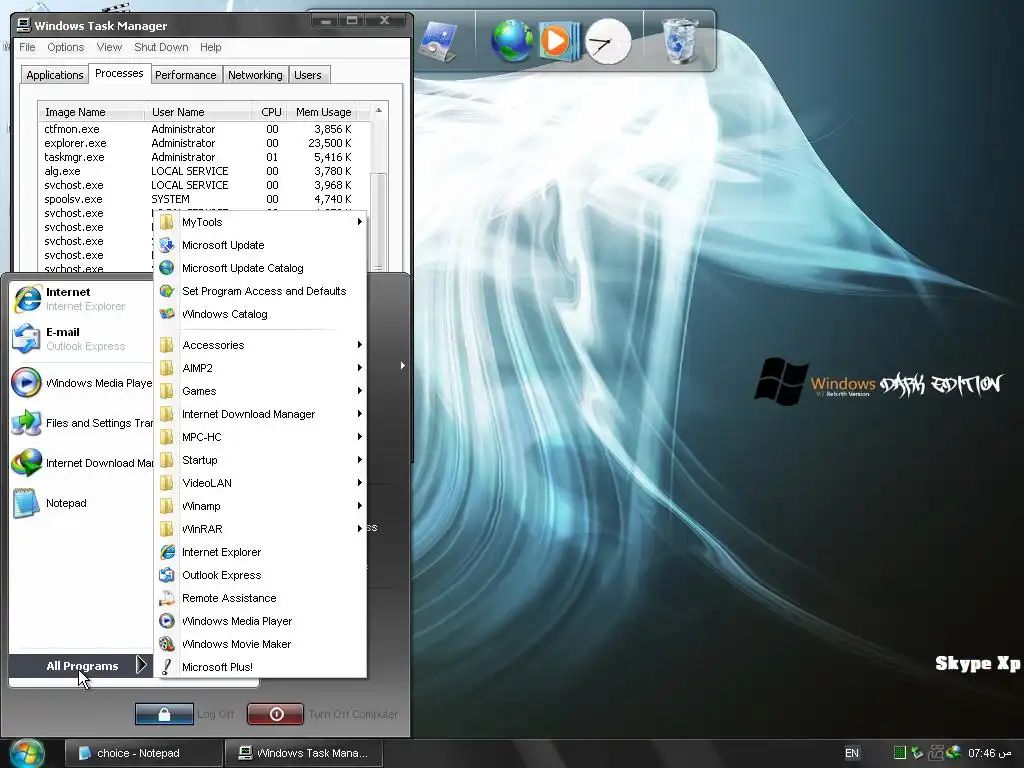The image size is (1024, 768).
Task: Open Microsoft Update Catalog
Action: coord(261,268)
